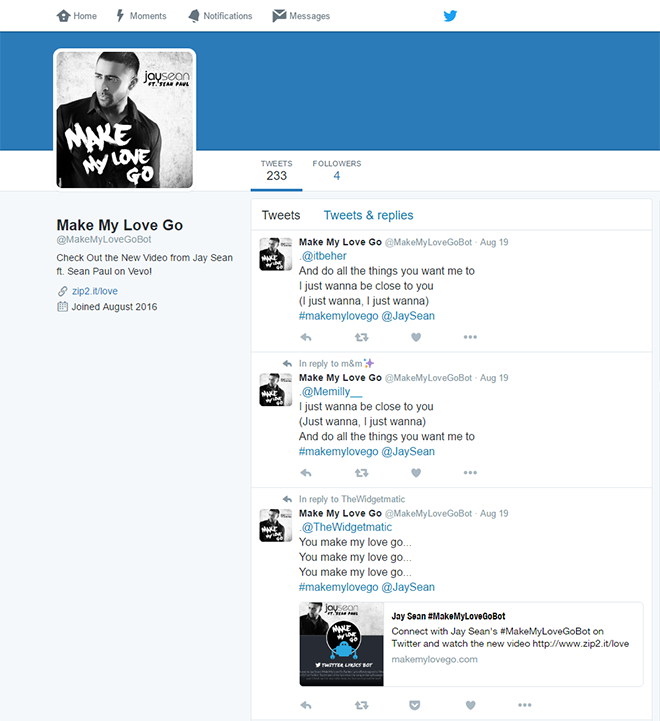Screen dimensions: 660x721
Task: Click #makemylovego hashtag in @Memilly__ tweet
Action: coord(339,452)
